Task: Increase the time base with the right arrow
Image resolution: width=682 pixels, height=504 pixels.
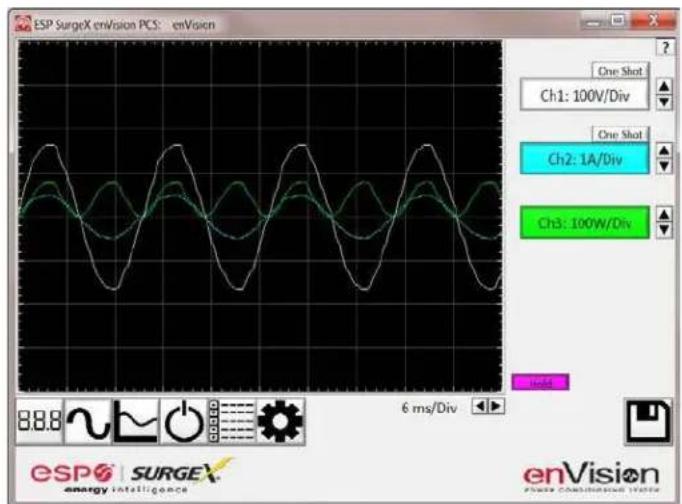Action: [x=496, y=406]
